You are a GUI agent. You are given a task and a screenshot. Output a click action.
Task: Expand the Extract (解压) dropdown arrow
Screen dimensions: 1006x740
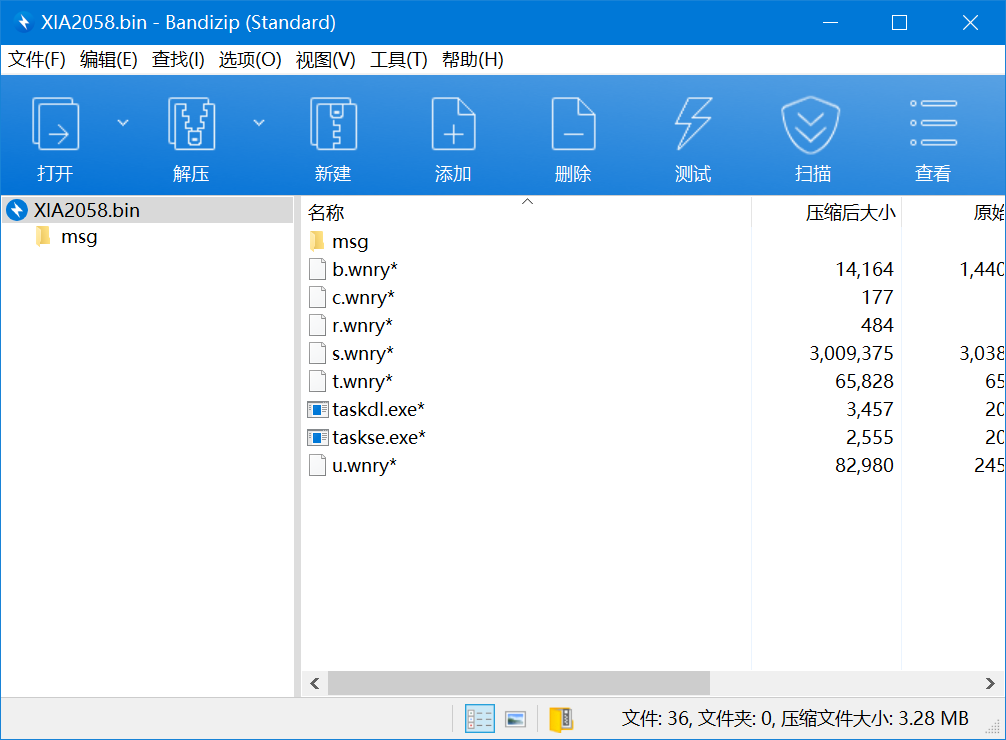point(259,123)
